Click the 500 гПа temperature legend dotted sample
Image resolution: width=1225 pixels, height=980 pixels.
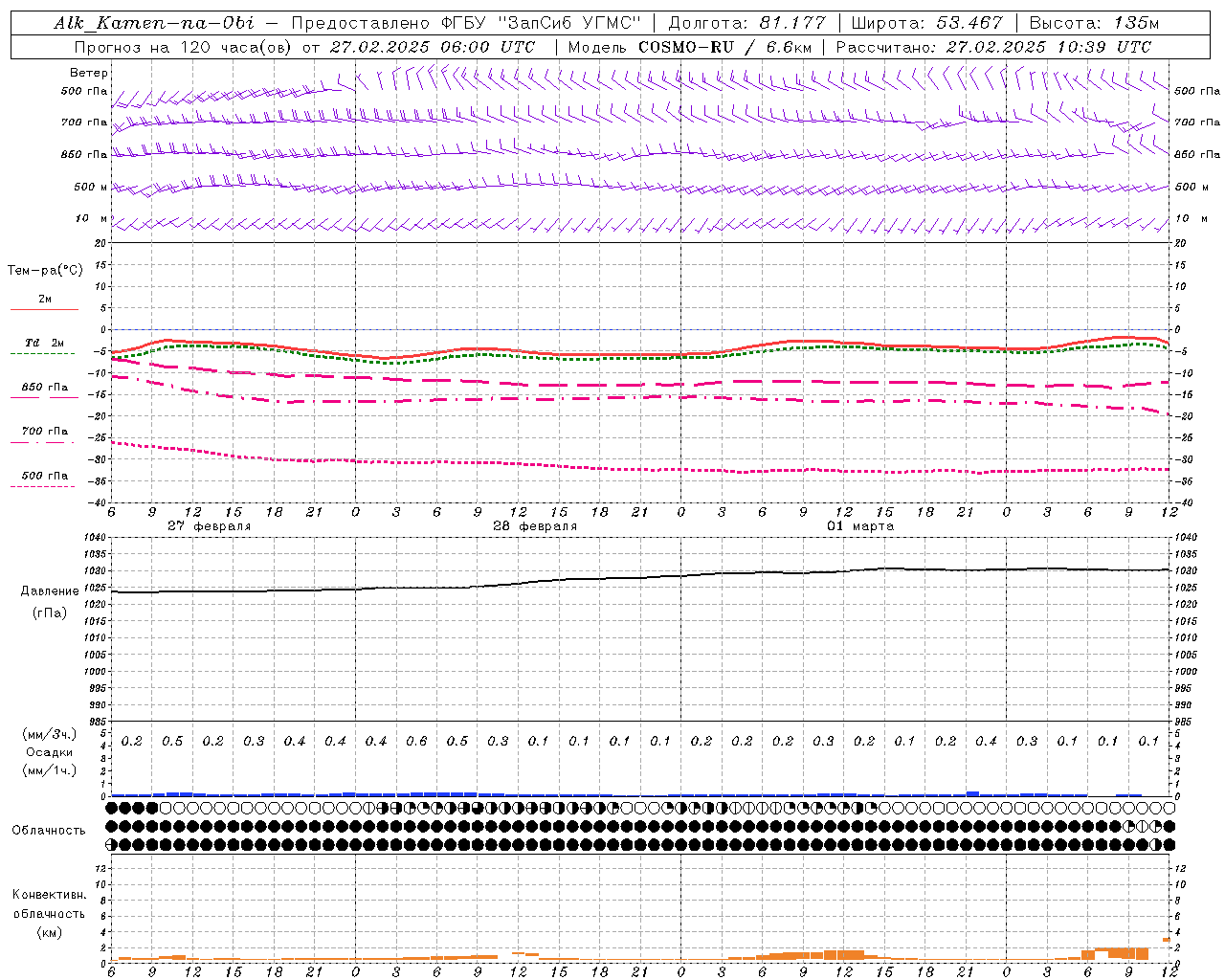[42, 486]
